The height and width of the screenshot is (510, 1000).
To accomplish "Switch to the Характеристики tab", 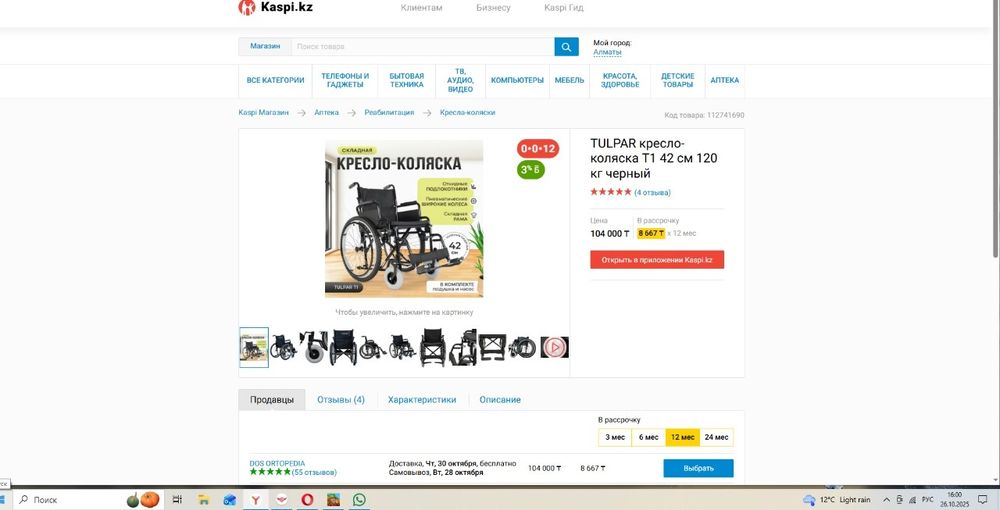I will [422, 400].
